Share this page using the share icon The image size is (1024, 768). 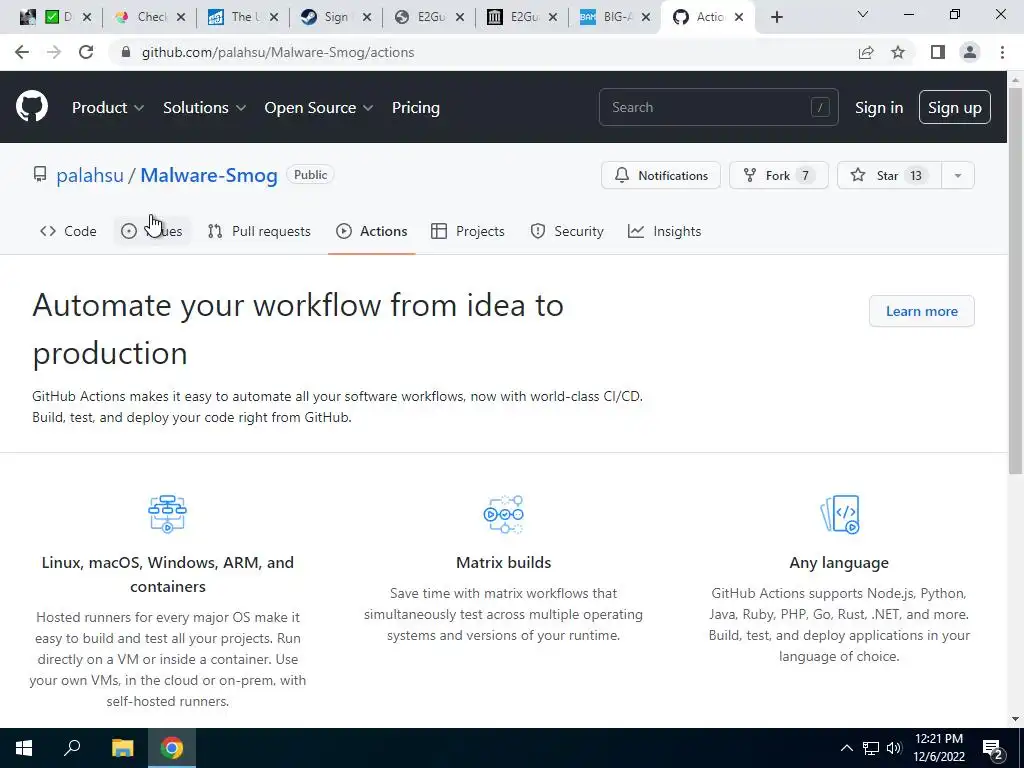pyautogui.click(x=866, y=52)
